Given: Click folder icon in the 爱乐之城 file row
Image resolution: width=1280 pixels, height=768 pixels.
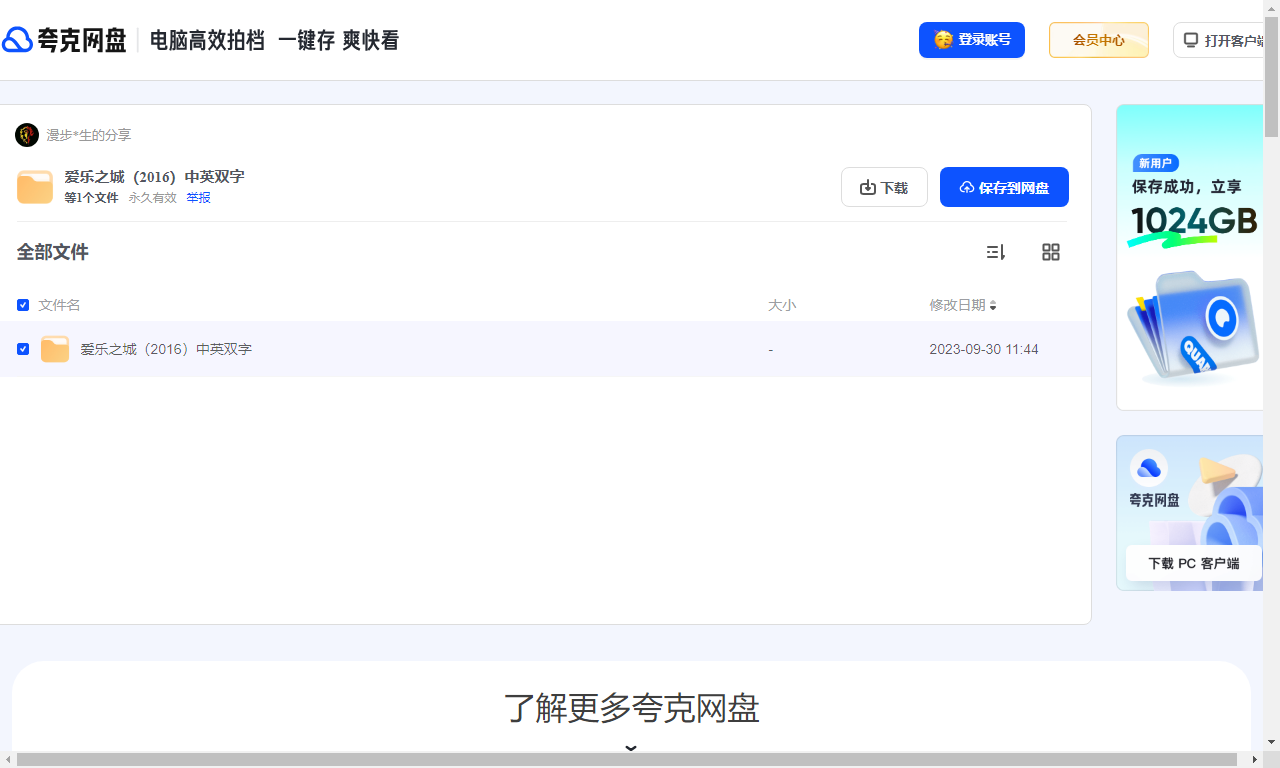Looking at the screenshot, I should click(x=55, y=349).
